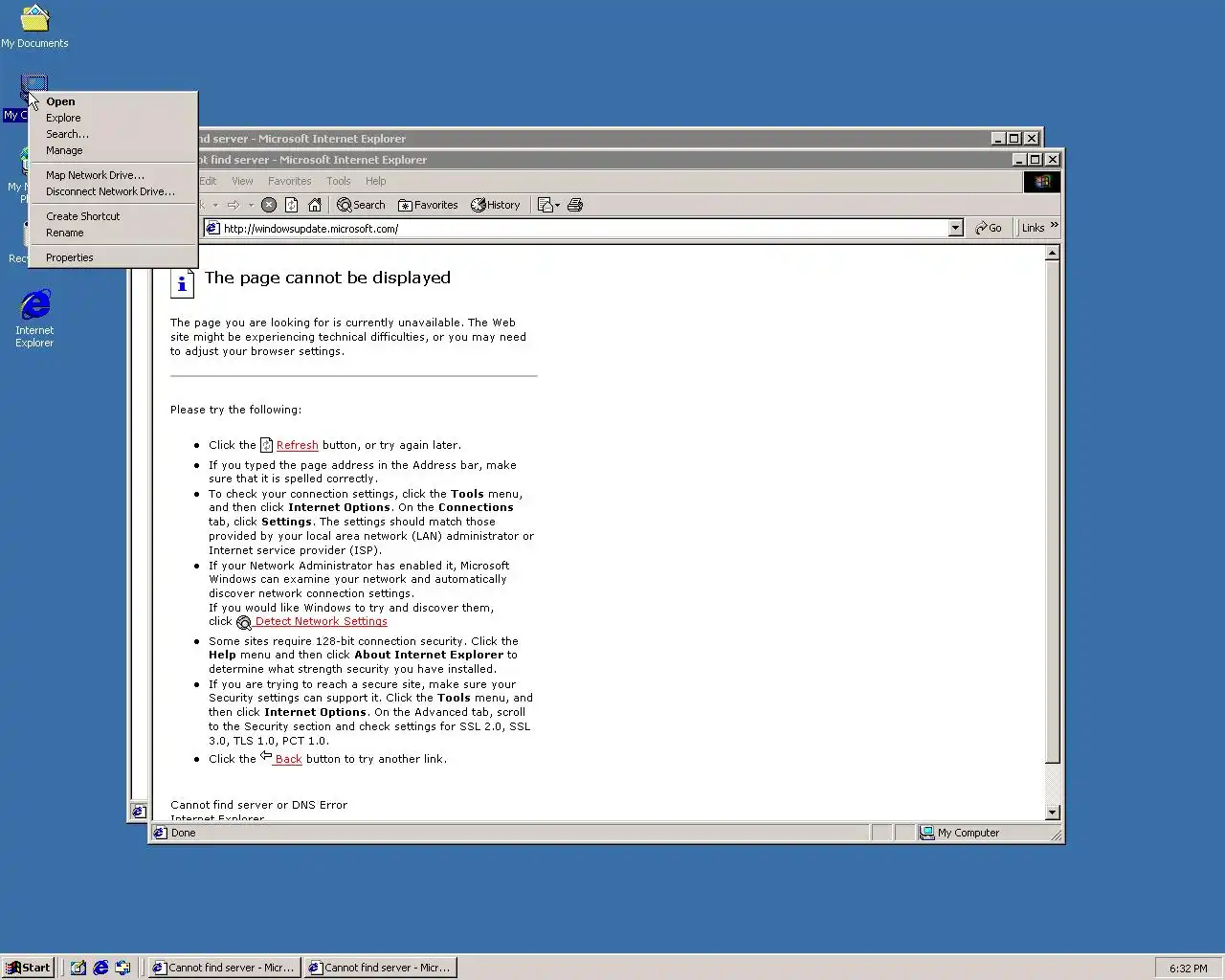Image resolution: width=1225 pixels, height=980 pixels.
Task: Click the Refresh link in error page
Action: tap(297, 445)
